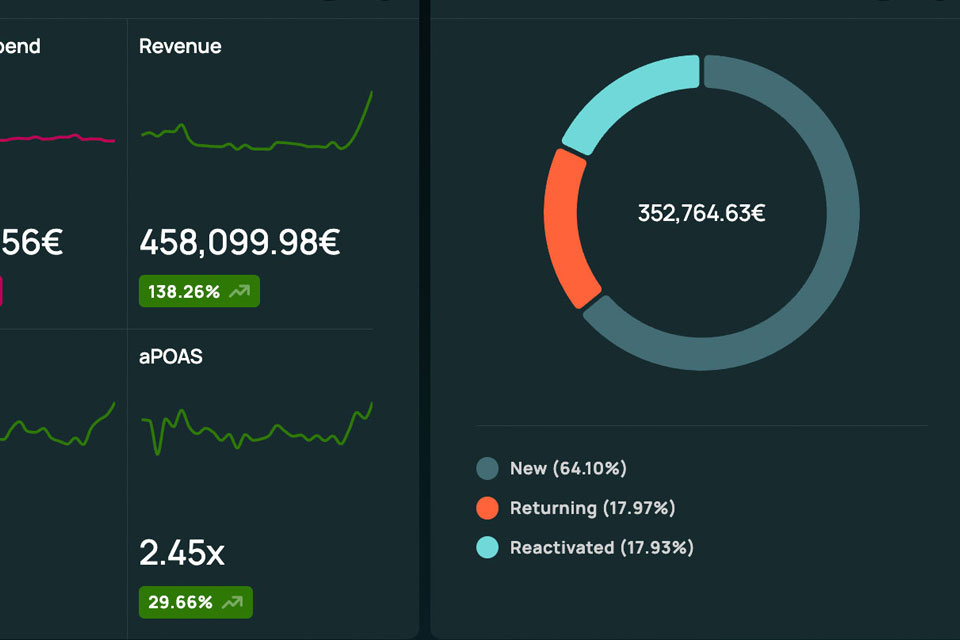Image resolution: width=960 pixels, height=640 pixels.
Task: Click the 29.66% aPOAS change badge
Action: coord(195,603)
